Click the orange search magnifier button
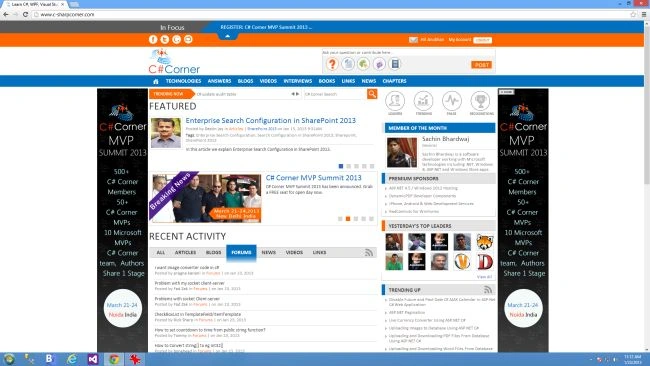This screenshot has width=650, height=366. click(x=372, y=94)
